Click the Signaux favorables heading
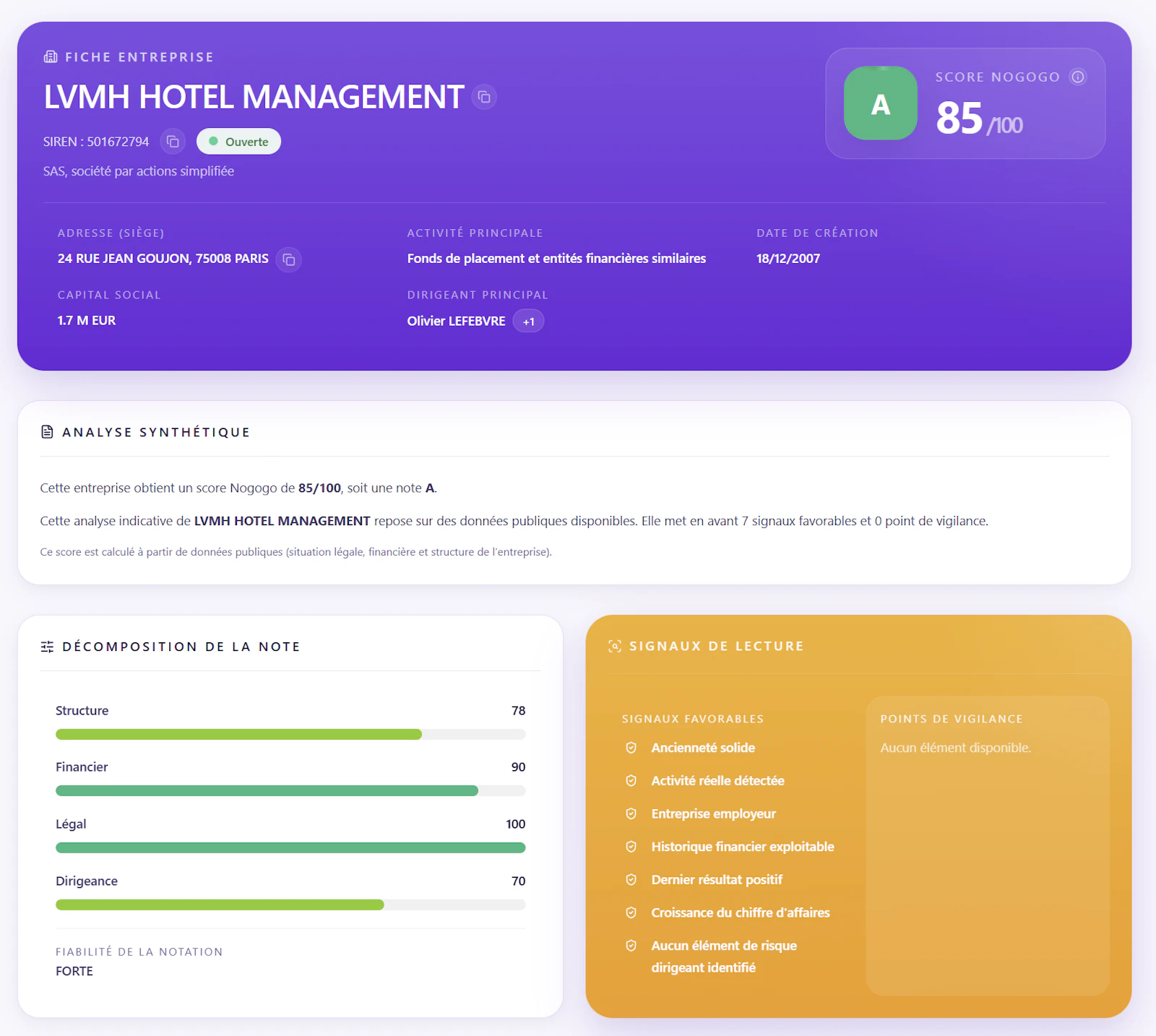Viewport: 1156px width, 1036px height. (693, 719)
